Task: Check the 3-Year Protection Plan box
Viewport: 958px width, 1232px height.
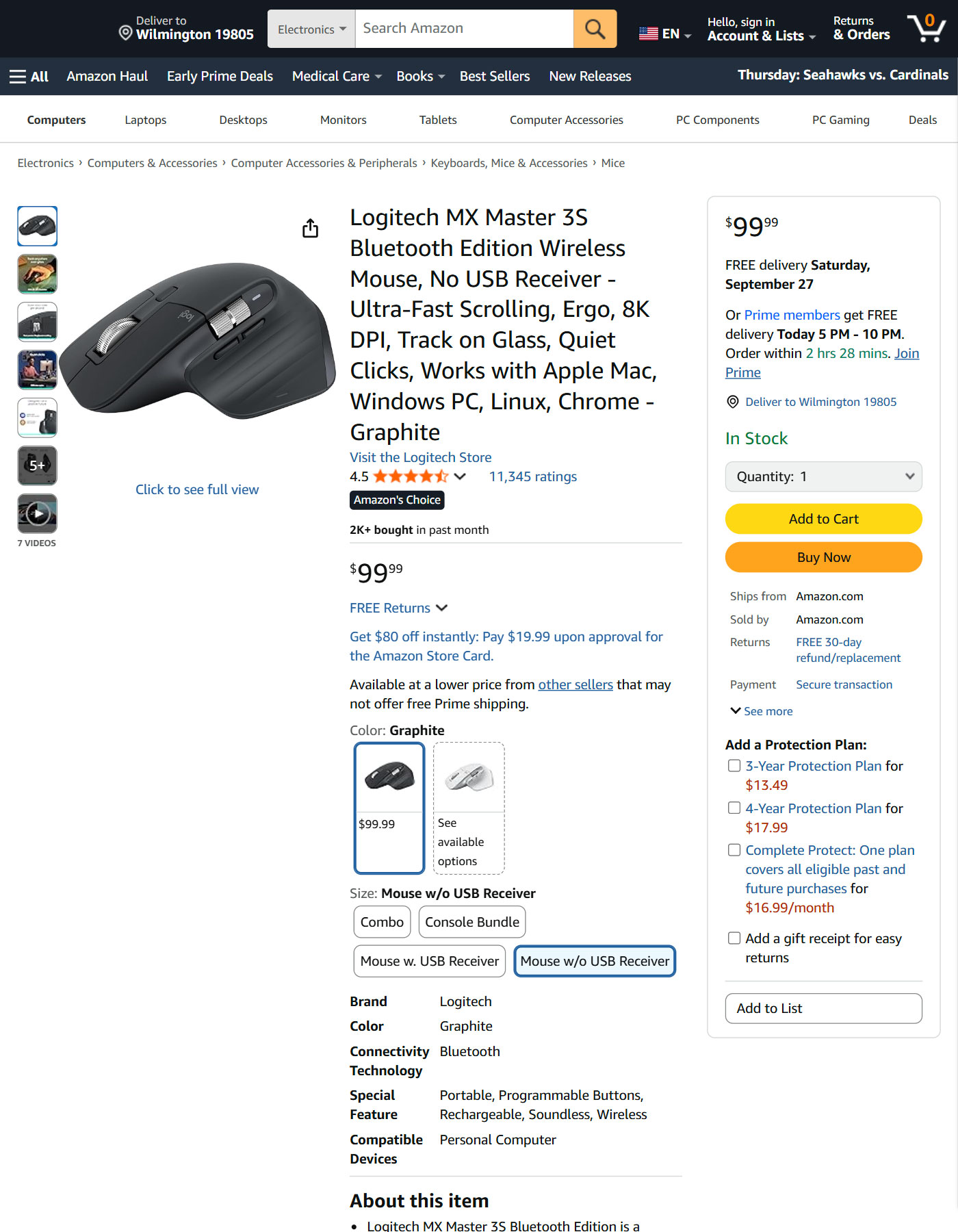Action: [x=734, y=766]
